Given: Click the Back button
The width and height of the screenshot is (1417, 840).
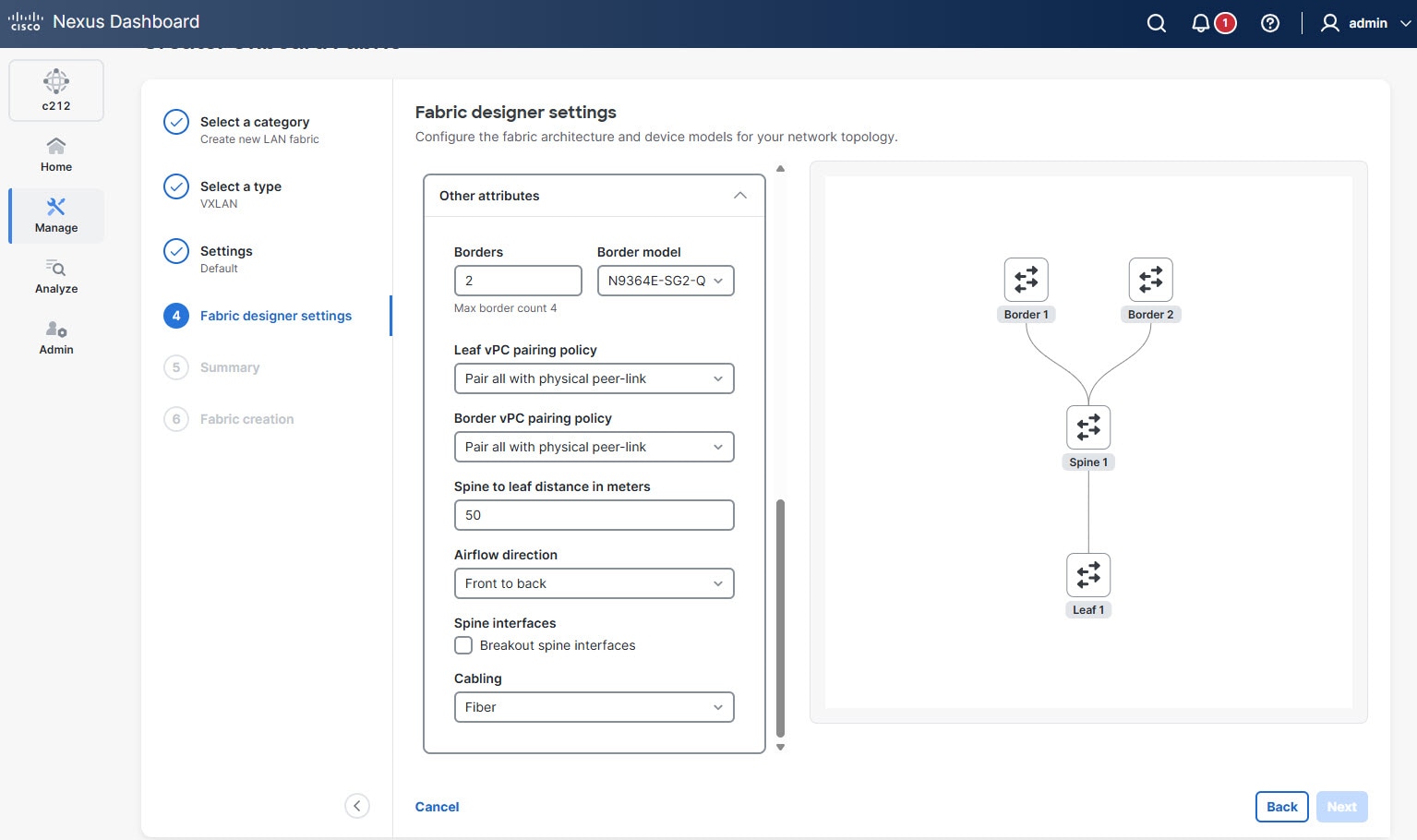Looking at the screenshot, I should (x=1281, y=807).
